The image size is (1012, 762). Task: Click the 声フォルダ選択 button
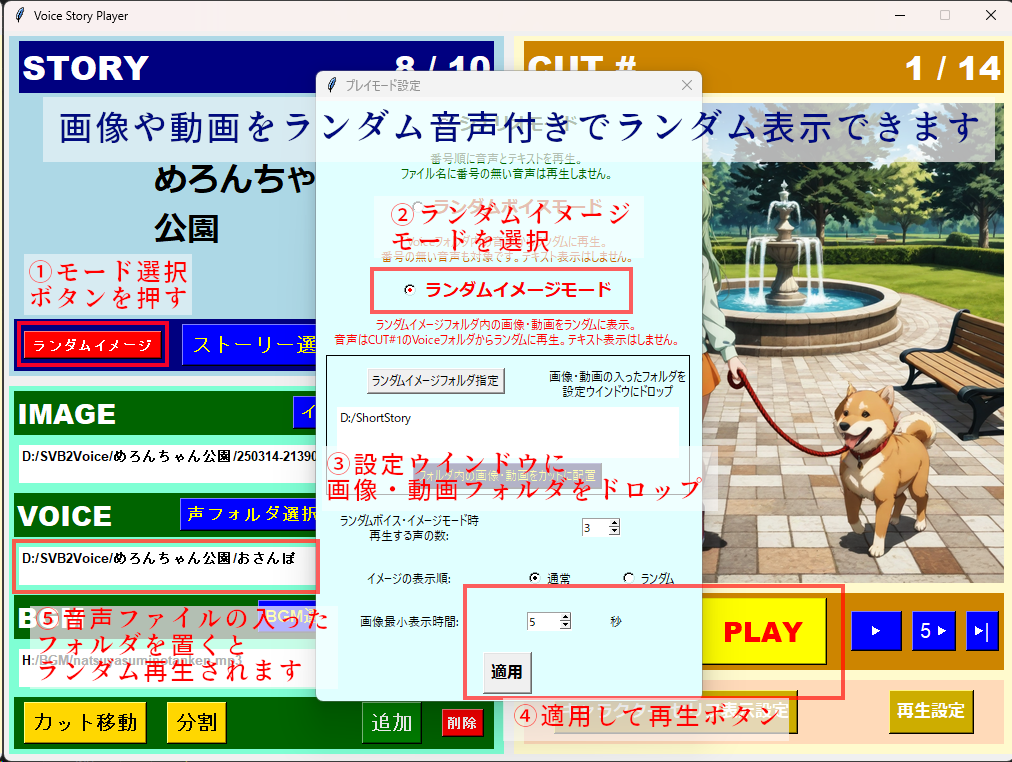(x=248, y=514)
